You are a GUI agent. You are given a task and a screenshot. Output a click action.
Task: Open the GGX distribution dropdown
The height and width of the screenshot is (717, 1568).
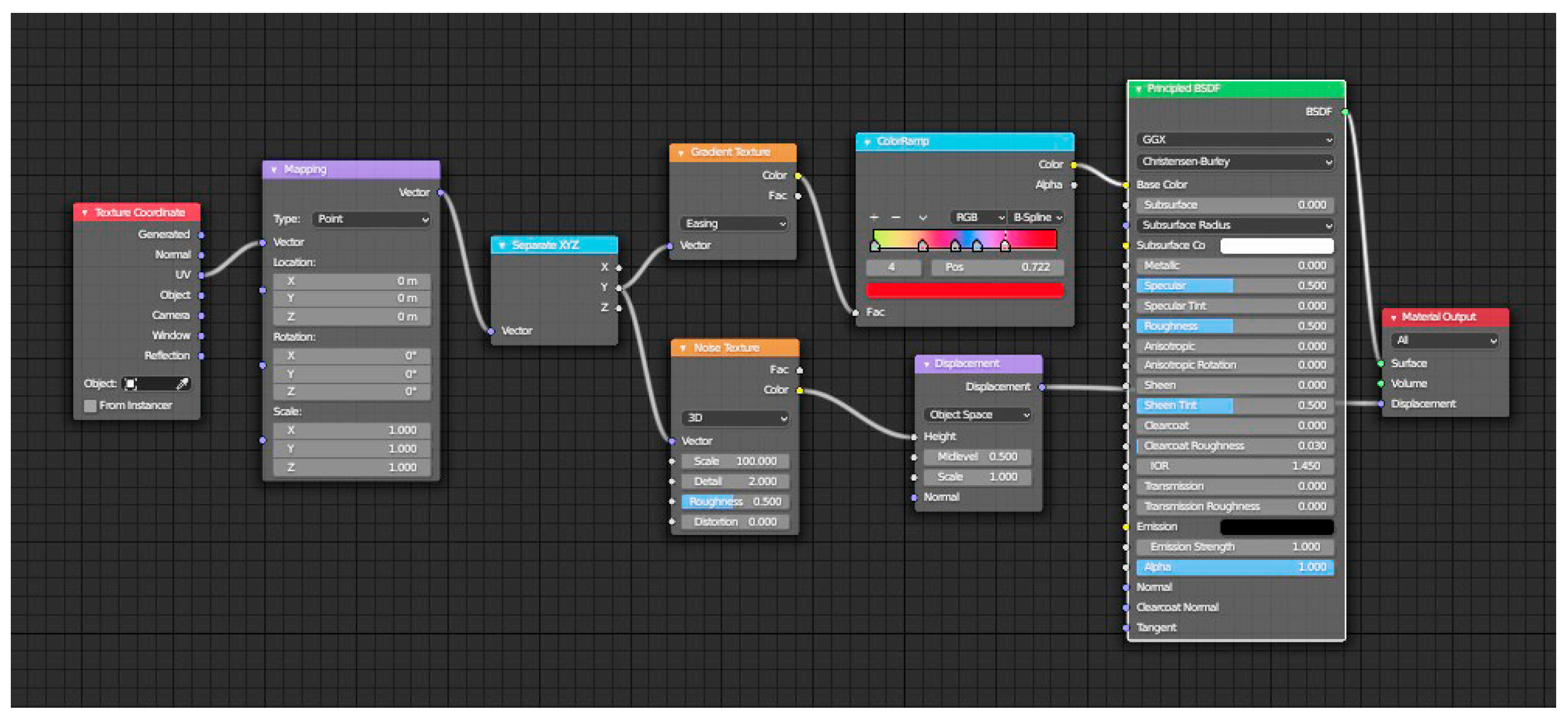tap(1235, 140)
